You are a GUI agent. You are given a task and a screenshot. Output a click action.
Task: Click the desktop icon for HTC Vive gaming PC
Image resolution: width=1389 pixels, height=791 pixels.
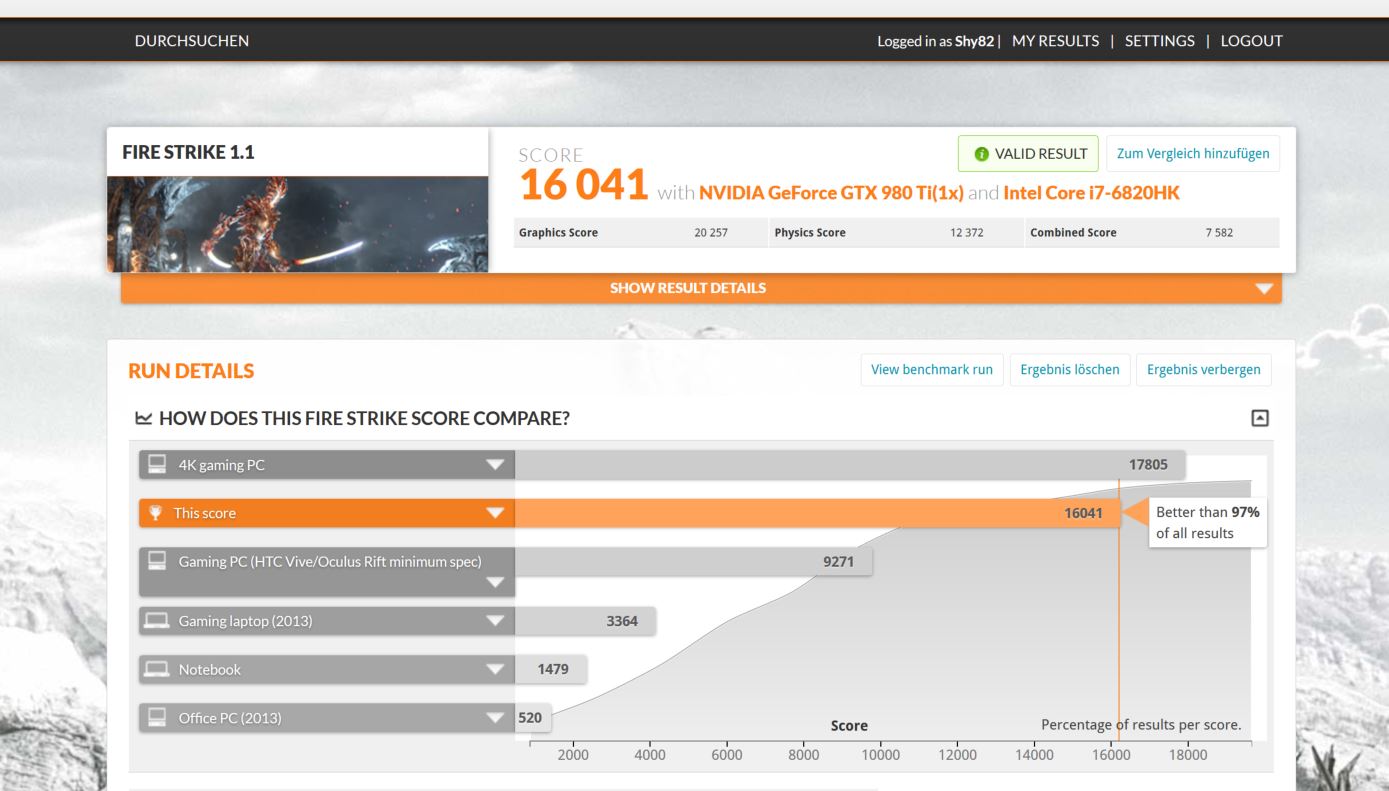pyautogui.click(x=158, y=561)
